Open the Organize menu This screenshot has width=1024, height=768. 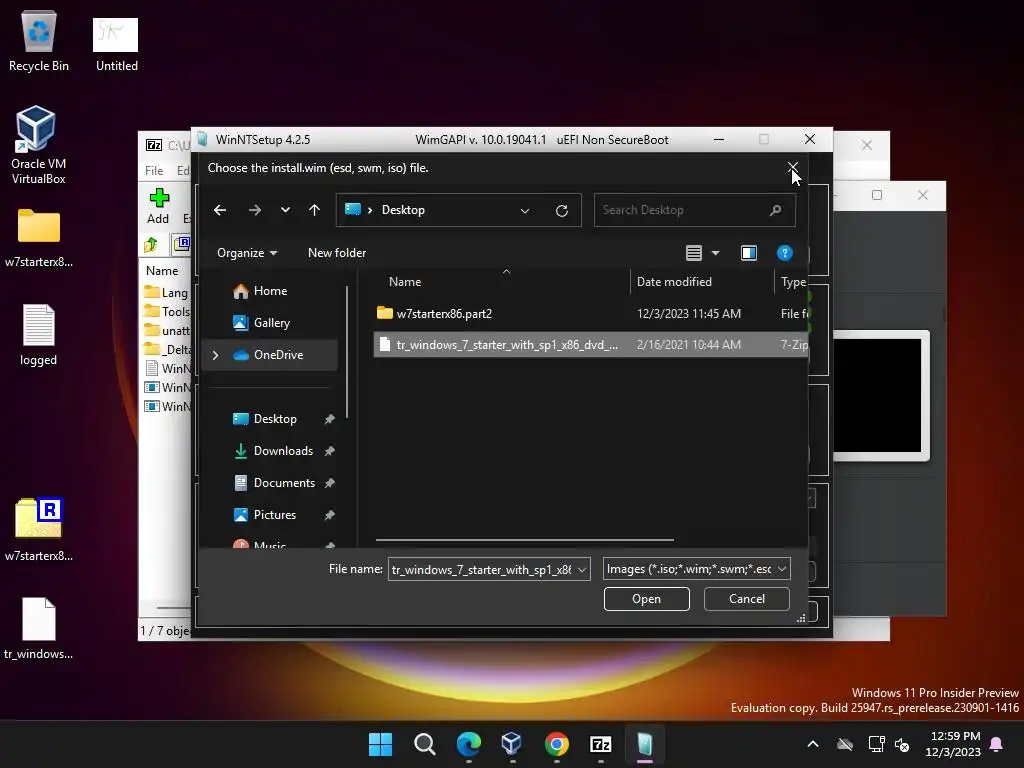247,253
